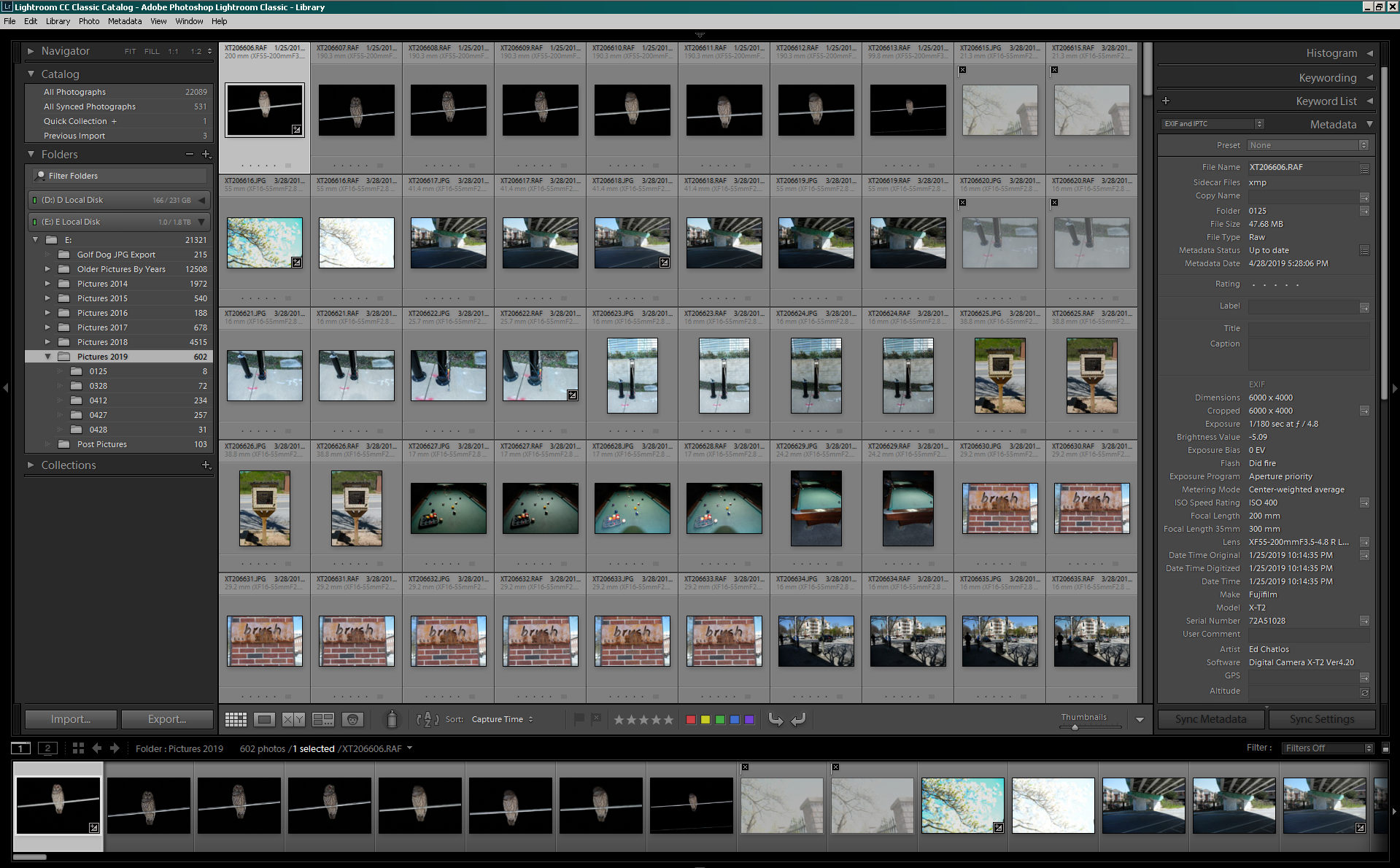Expand the Pictures 2018 folder
This screenshot has height=868, width=1400.
[x=47, y=341]
